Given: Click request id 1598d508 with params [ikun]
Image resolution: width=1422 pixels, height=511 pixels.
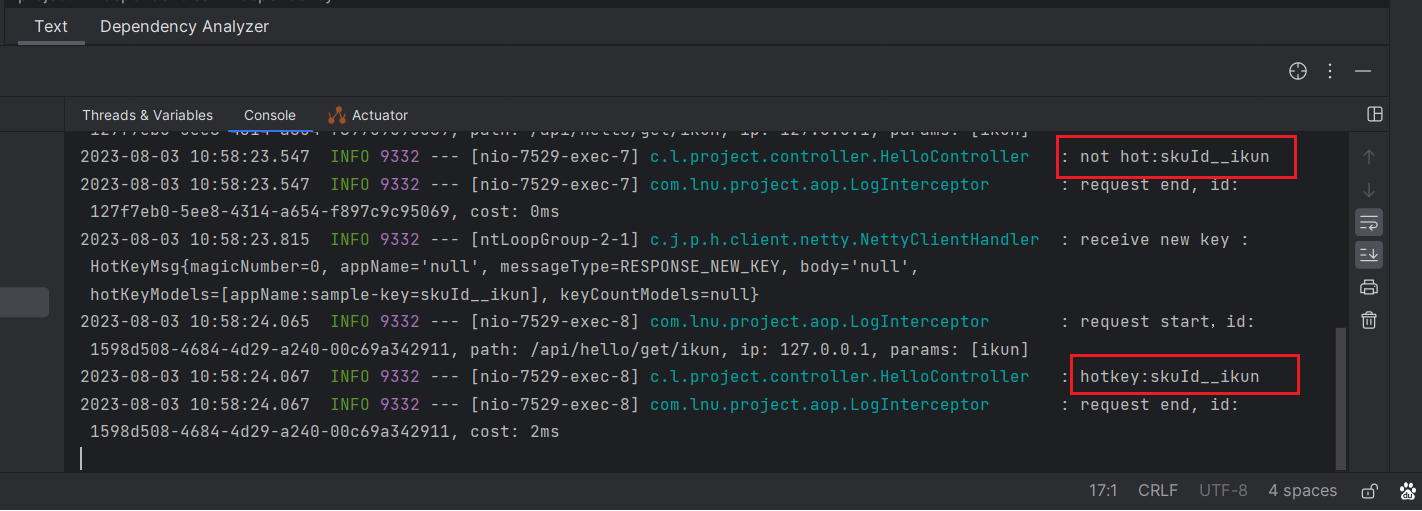Looking at the screenshot, I should click(560, 350).
